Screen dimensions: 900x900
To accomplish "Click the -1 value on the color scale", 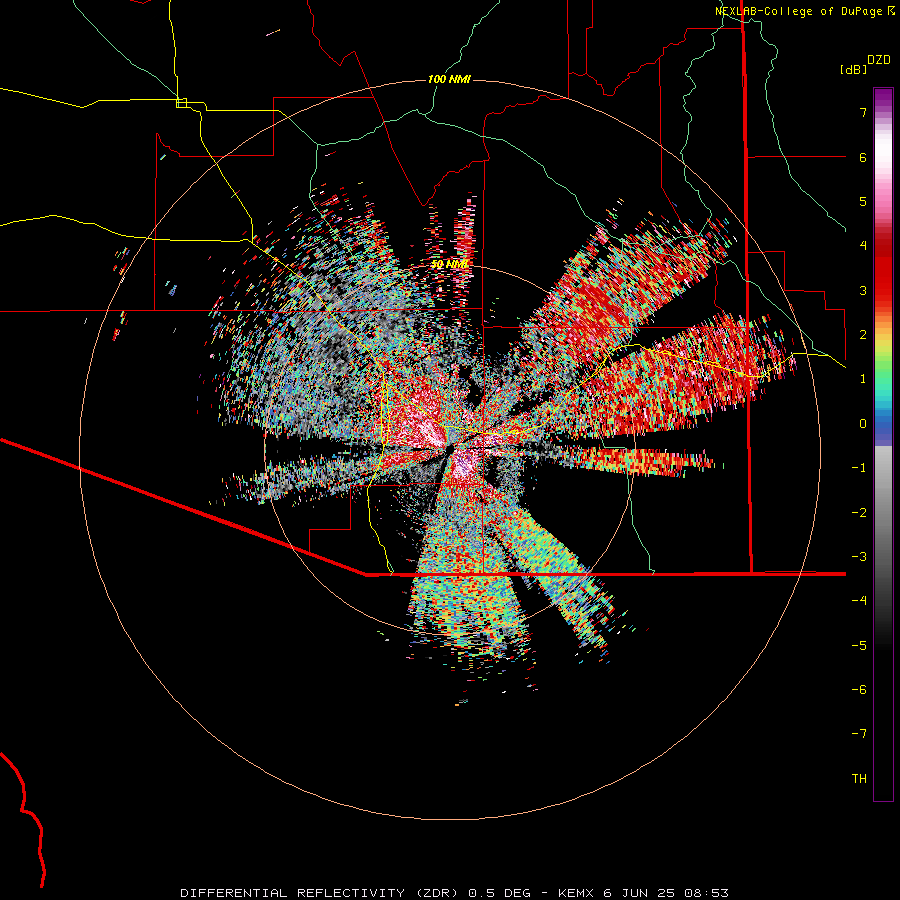I will (x=859, y=468).
